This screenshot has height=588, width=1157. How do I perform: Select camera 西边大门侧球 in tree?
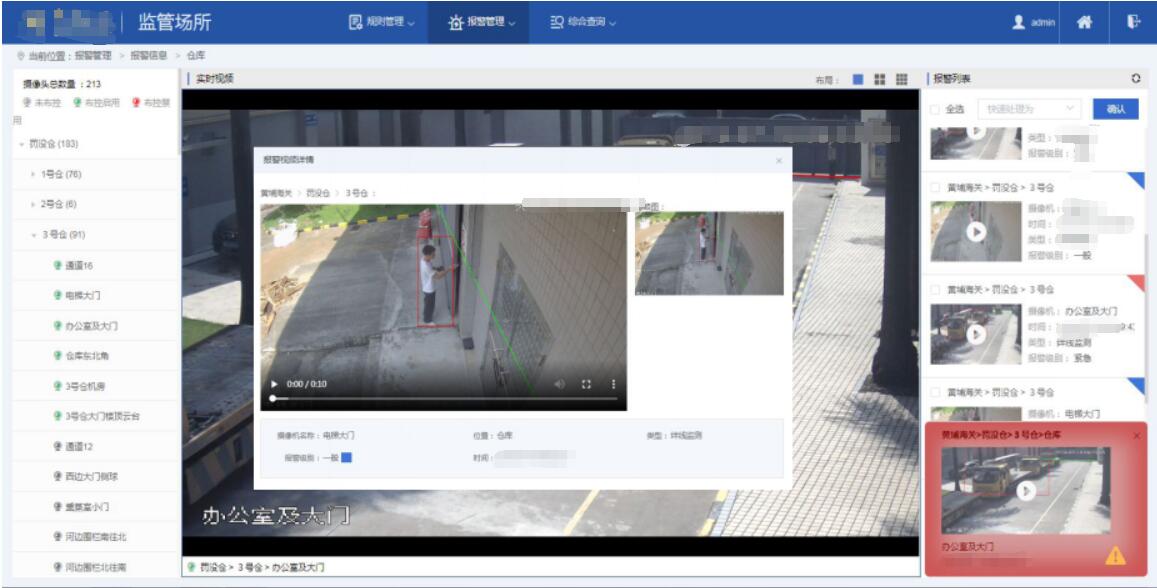(x=91, y=477)
